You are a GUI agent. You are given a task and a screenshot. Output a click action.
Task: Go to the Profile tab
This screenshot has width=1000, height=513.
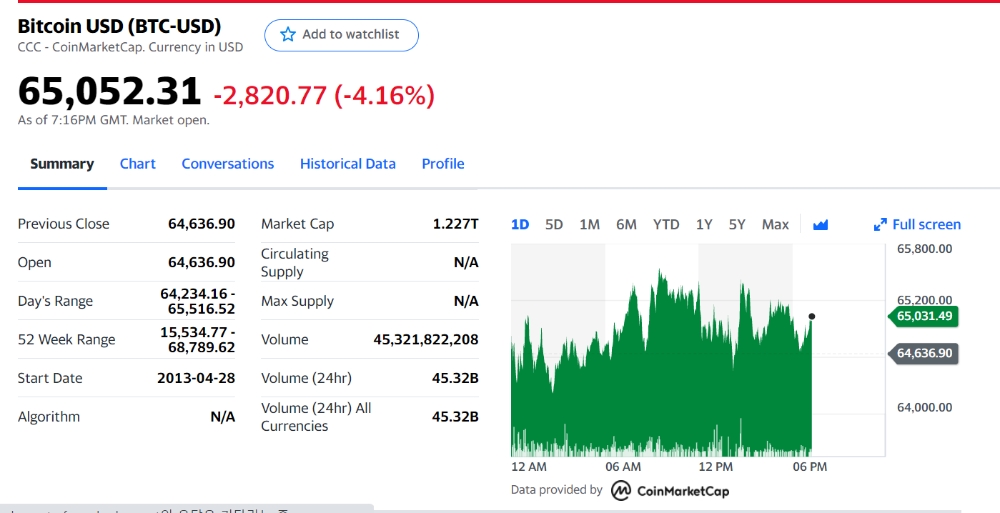pos(443,164)
